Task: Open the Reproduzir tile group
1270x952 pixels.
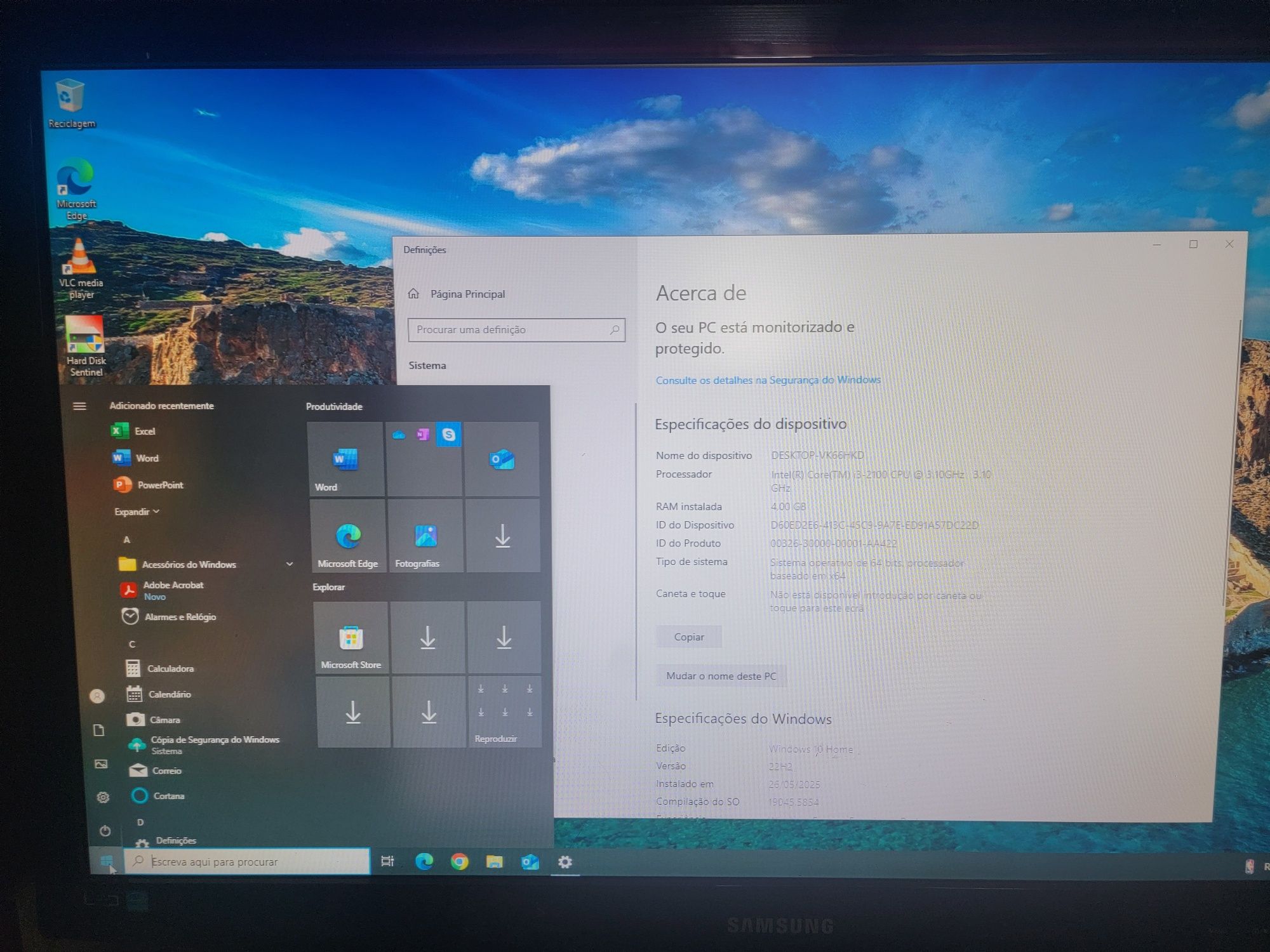Action: (x=505, y=712)
